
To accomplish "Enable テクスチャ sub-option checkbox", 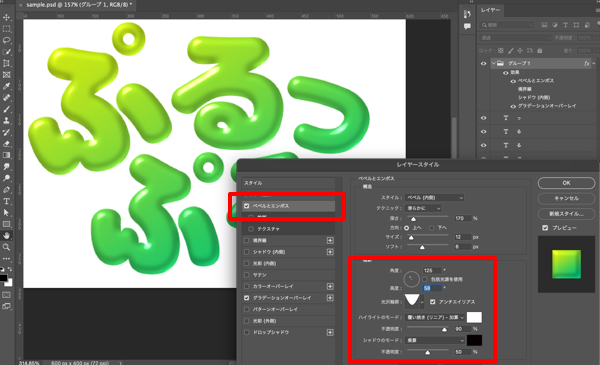I will (251, 229).
